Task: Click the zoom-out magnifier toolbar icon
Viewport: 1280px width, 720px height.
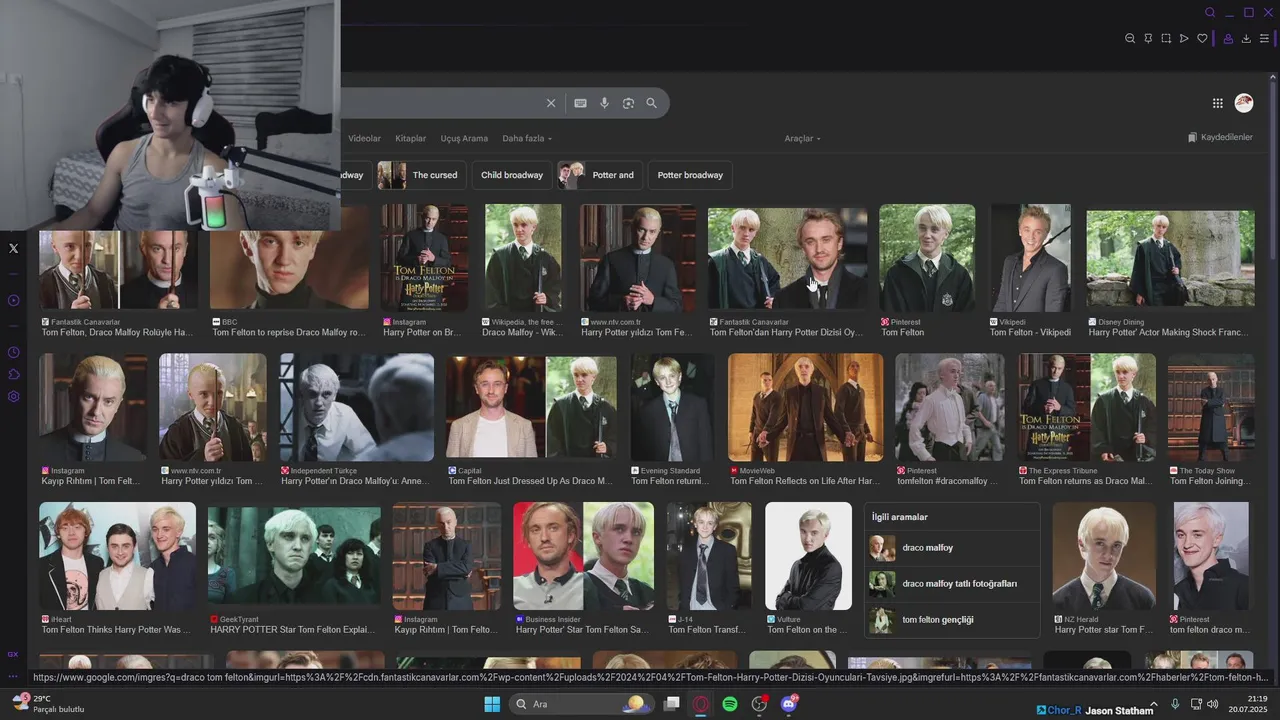Action: tap(1130, 39)
